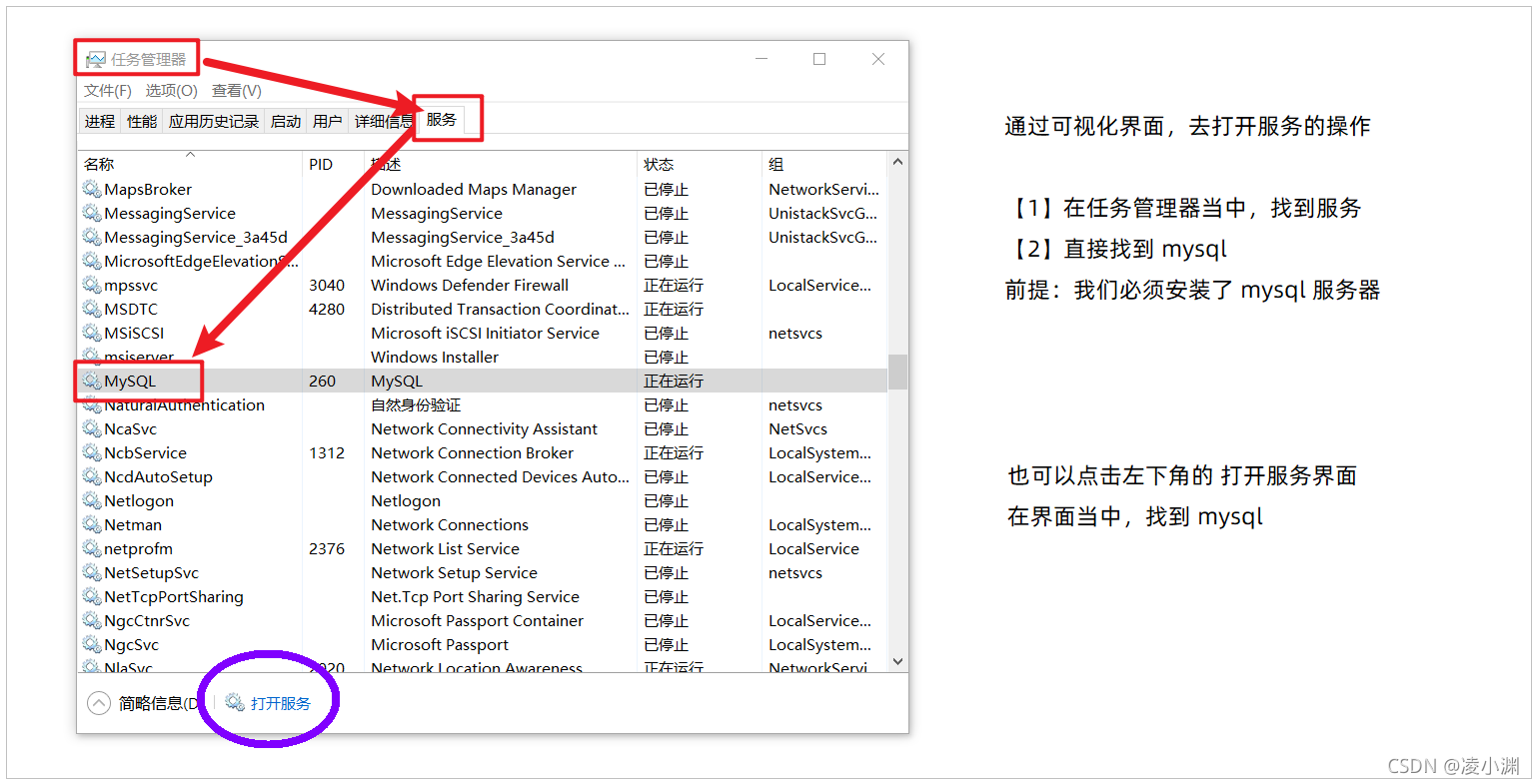Click the Network Setup Service description
Screen dimensions: 1534x784
(x=454, y=572)
